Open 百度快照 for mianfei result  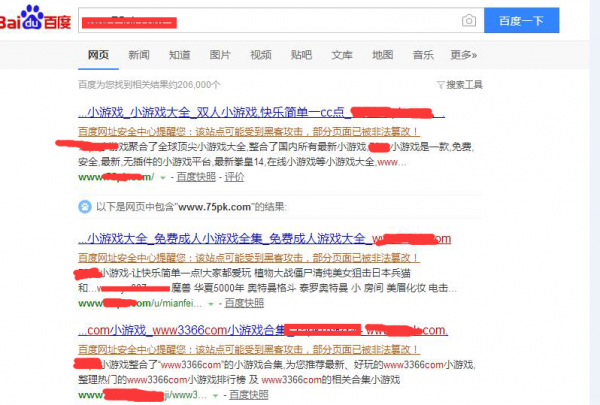click(244, 303)
